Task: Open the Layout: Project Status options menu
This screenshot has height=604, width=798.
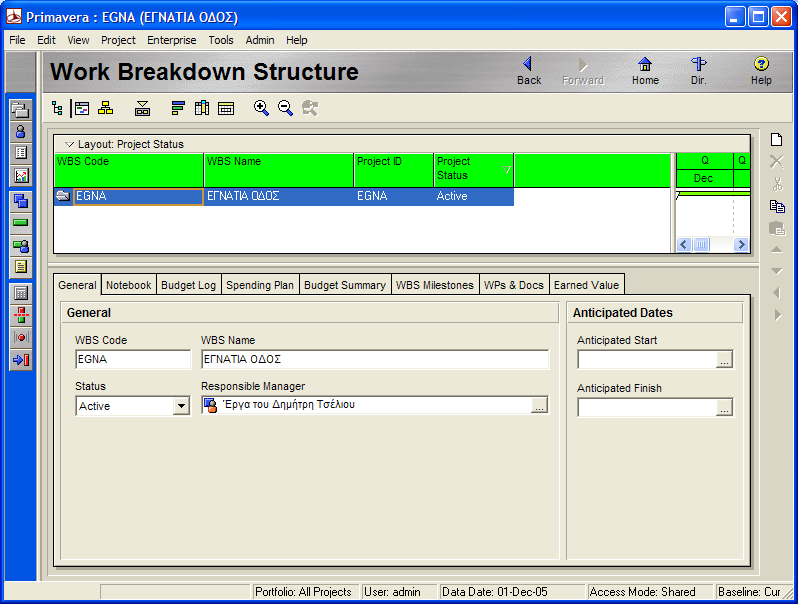Action: pos(125,145)
